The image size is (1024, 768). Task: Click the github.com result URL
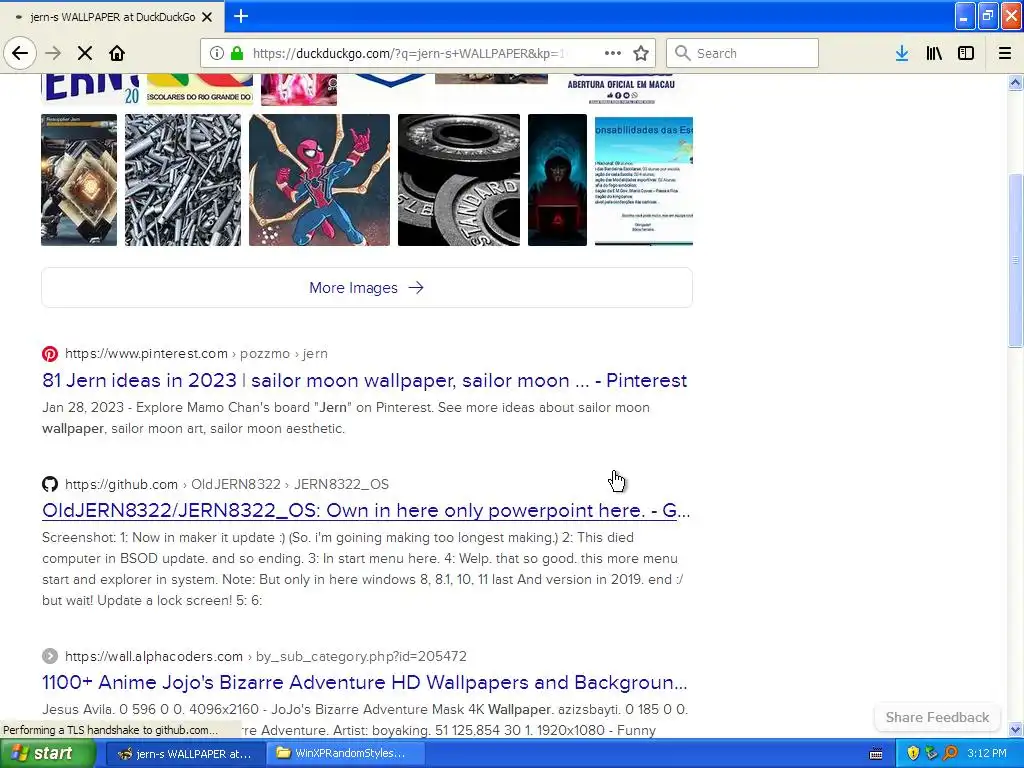pyautogui.click(x=227, y=484)
